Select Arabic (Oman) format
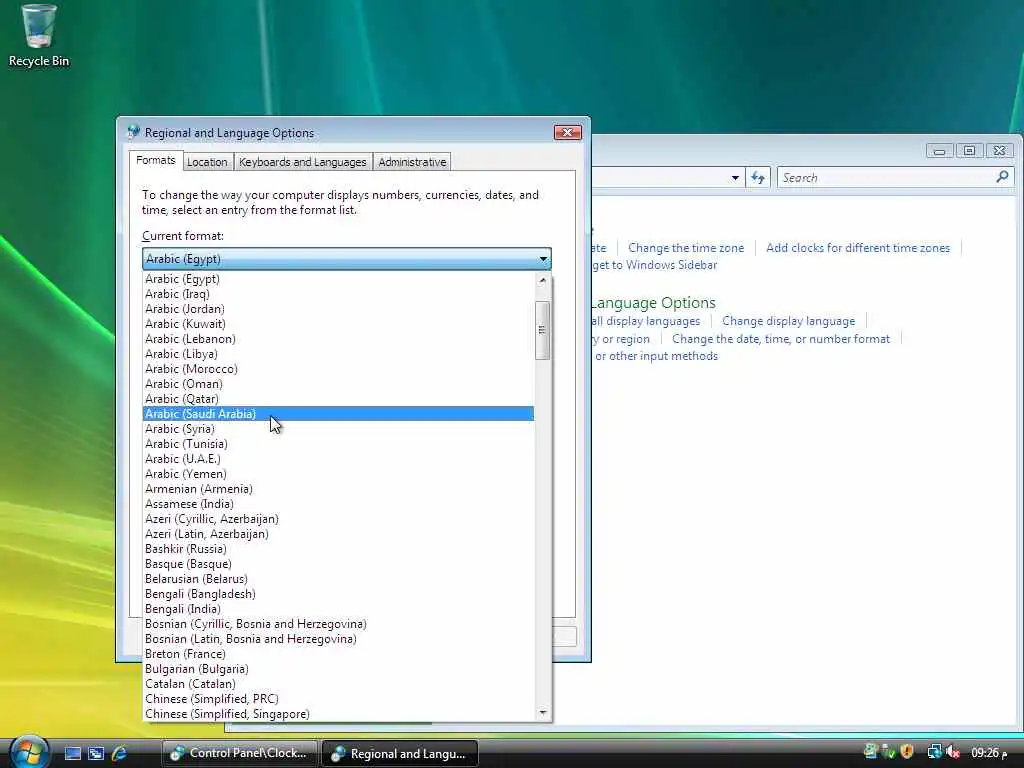Image resolution: width=1024 pixels, height=768 pixels. pos(338,384)
